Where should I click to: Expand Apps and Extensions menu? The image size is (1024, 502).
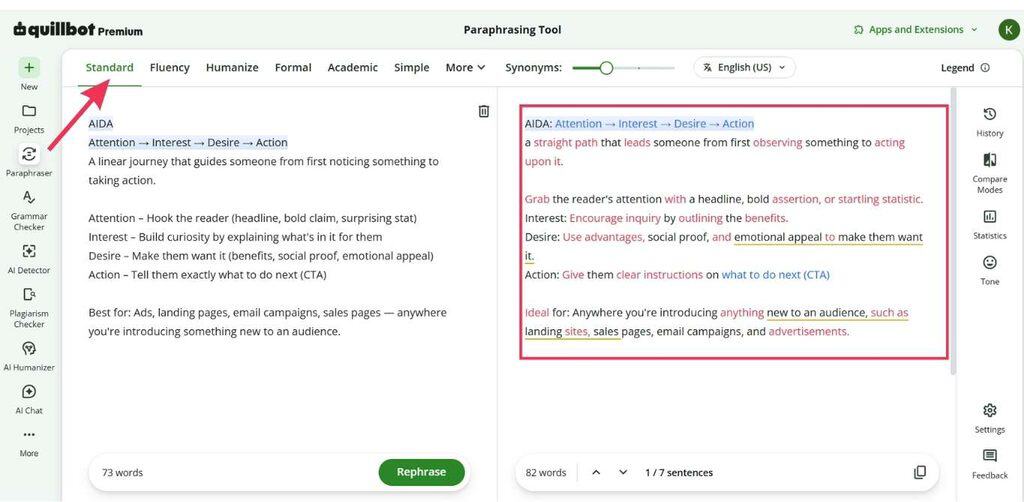click(x=916, y=30)
